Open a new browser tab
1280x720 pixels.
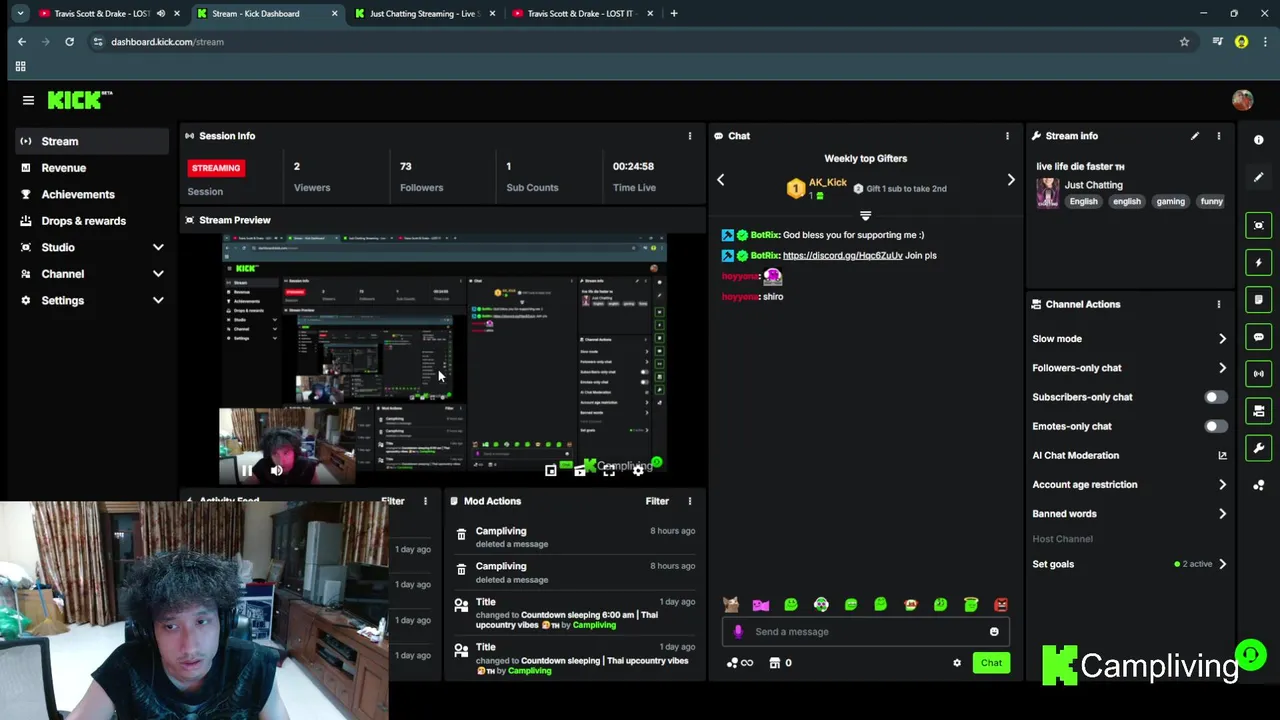[674, 14]
